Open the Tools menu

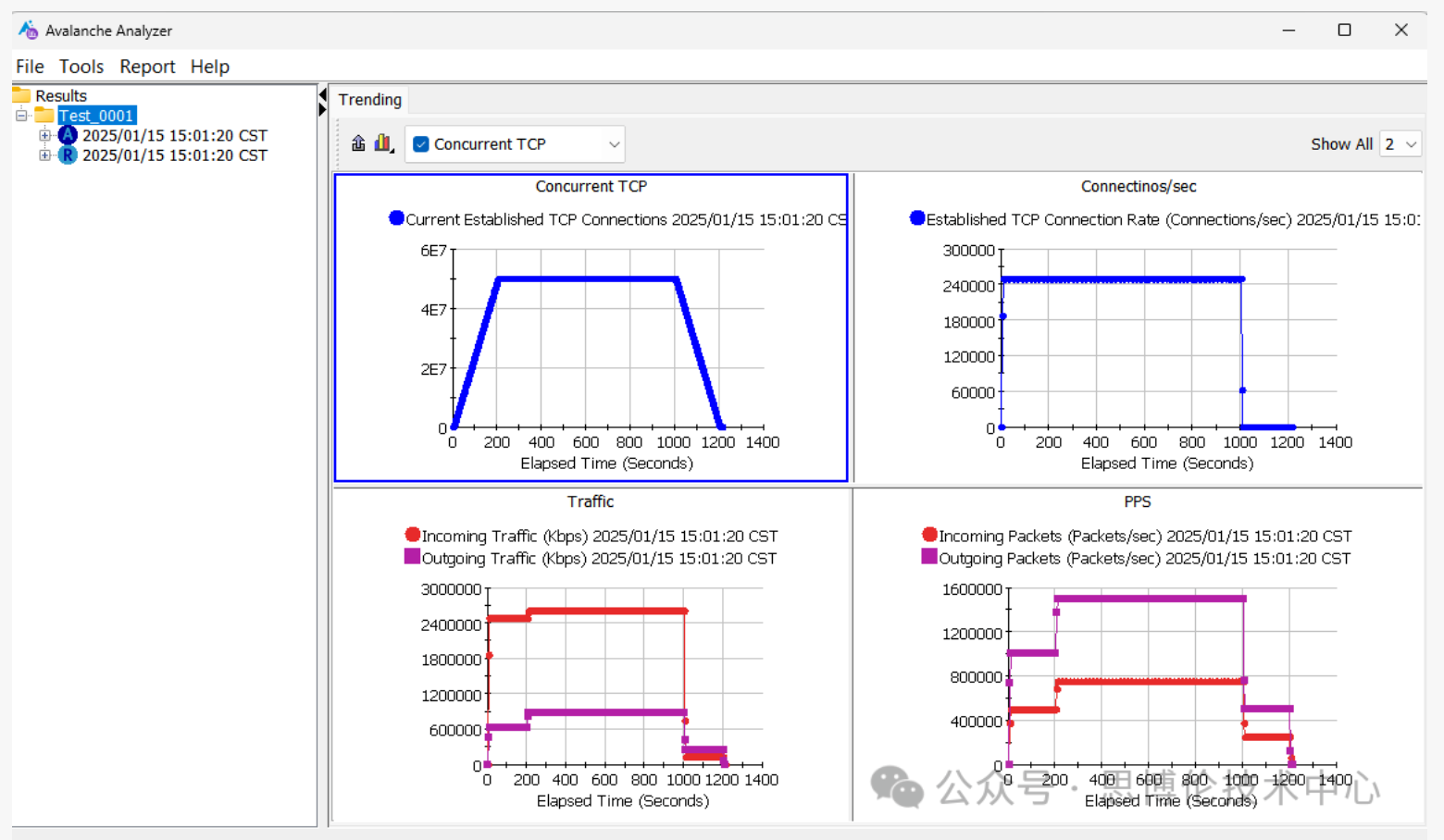[x=81, y=67]
